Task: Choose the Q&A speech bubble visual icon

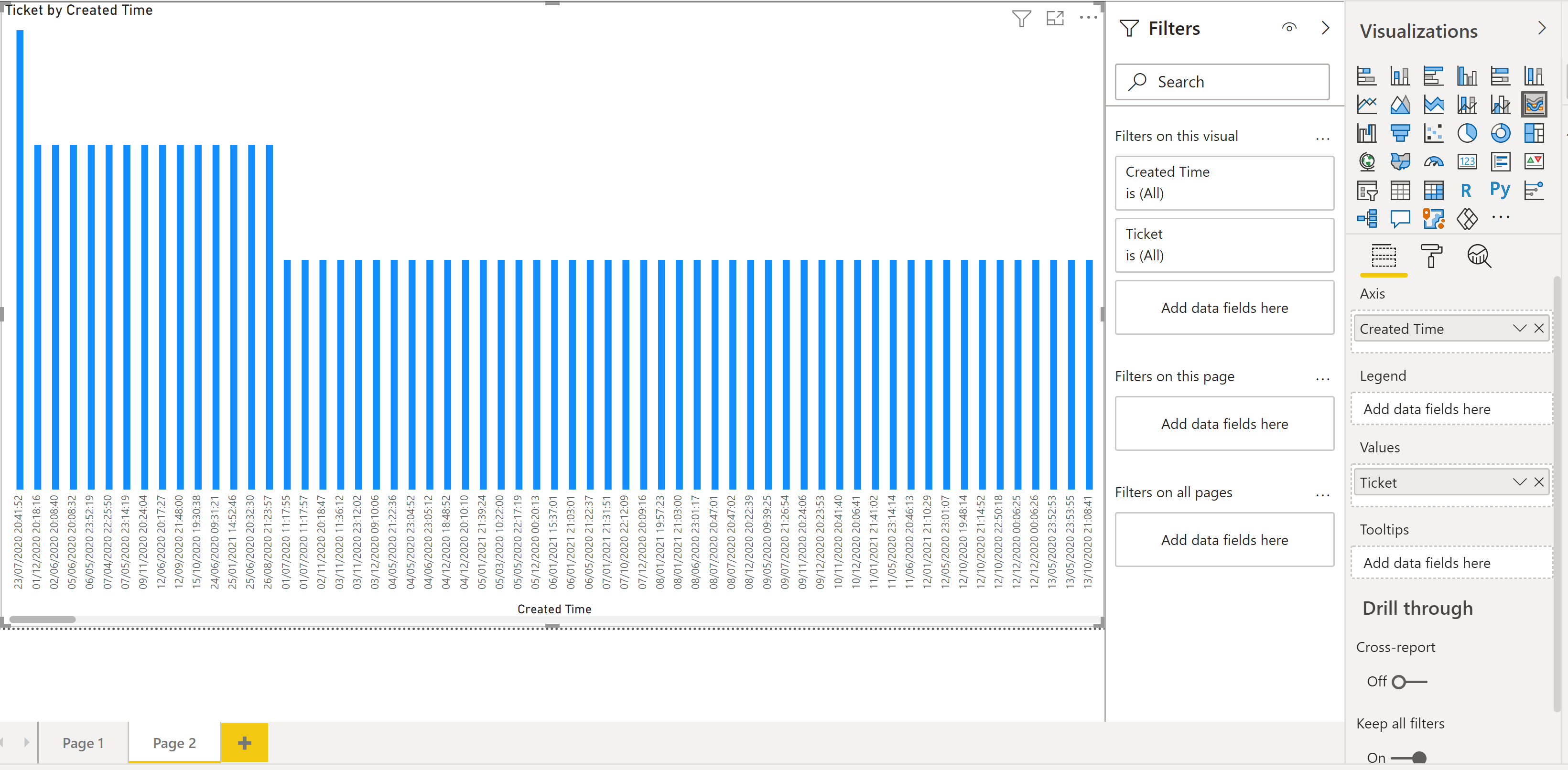Action: click(x=1400, y=218)
